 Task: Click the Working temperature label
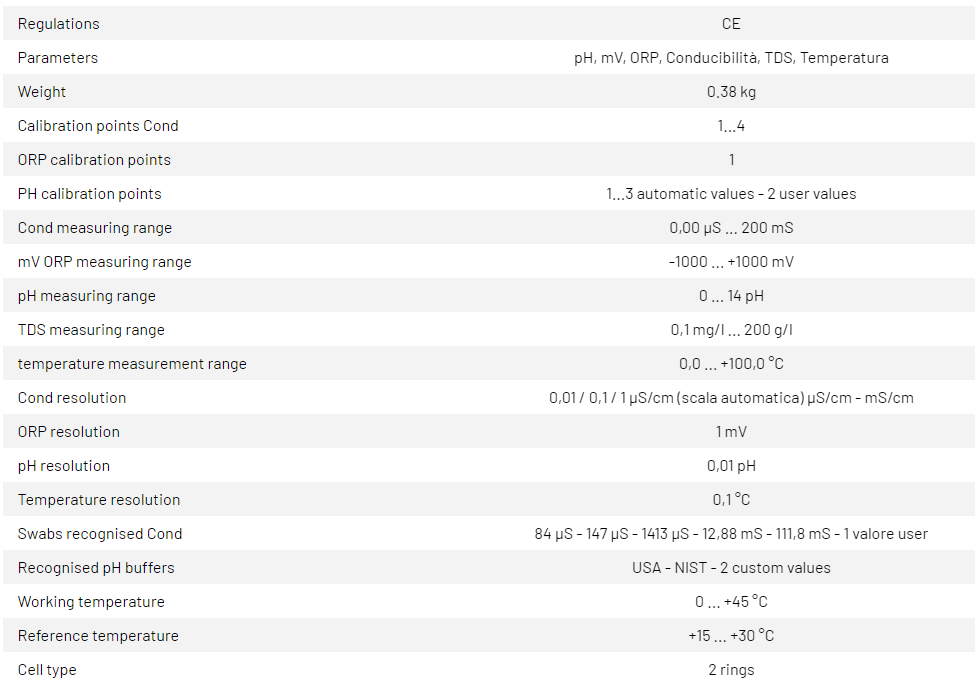pos(91,602)
